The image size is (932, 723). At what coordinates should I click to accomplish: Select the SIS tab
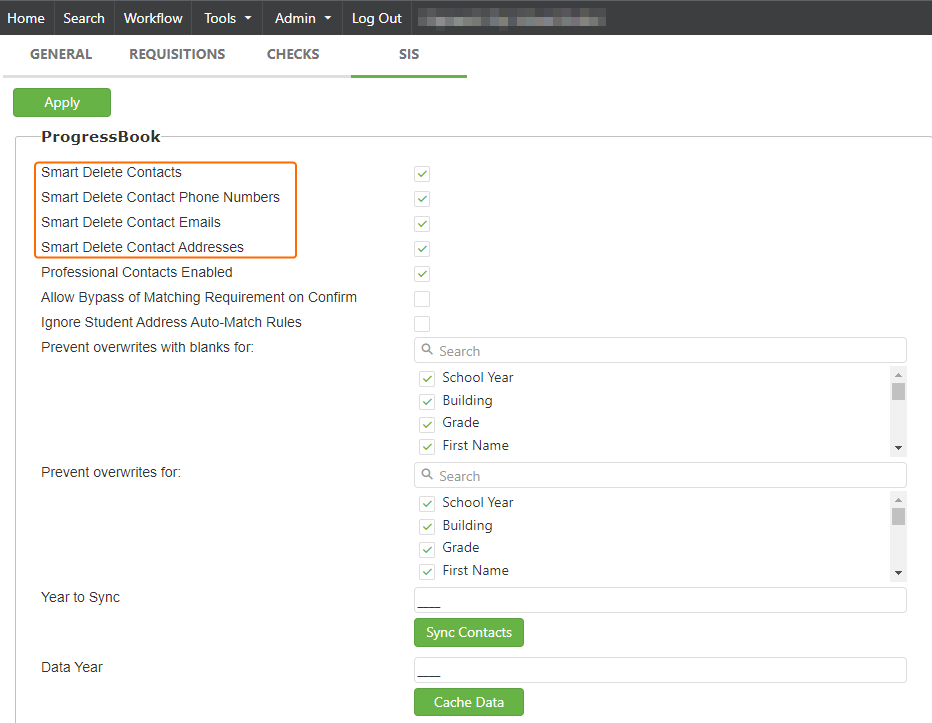tap(409, 54)
